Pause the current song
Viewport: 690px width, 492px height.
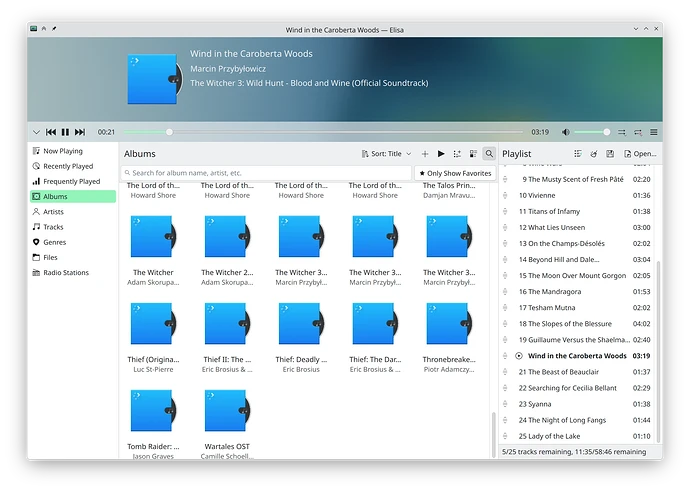point(65,132)
